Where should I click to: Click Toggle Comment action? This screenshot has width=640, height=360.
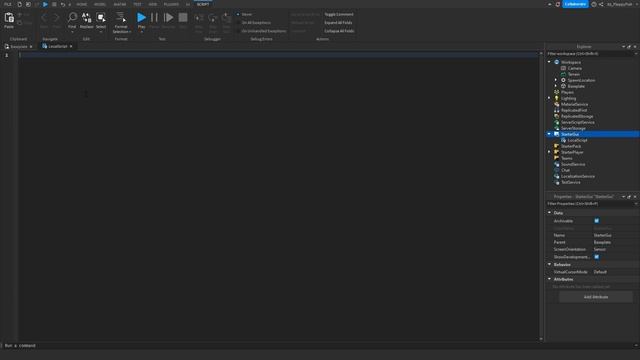click(x=339, y=14)
